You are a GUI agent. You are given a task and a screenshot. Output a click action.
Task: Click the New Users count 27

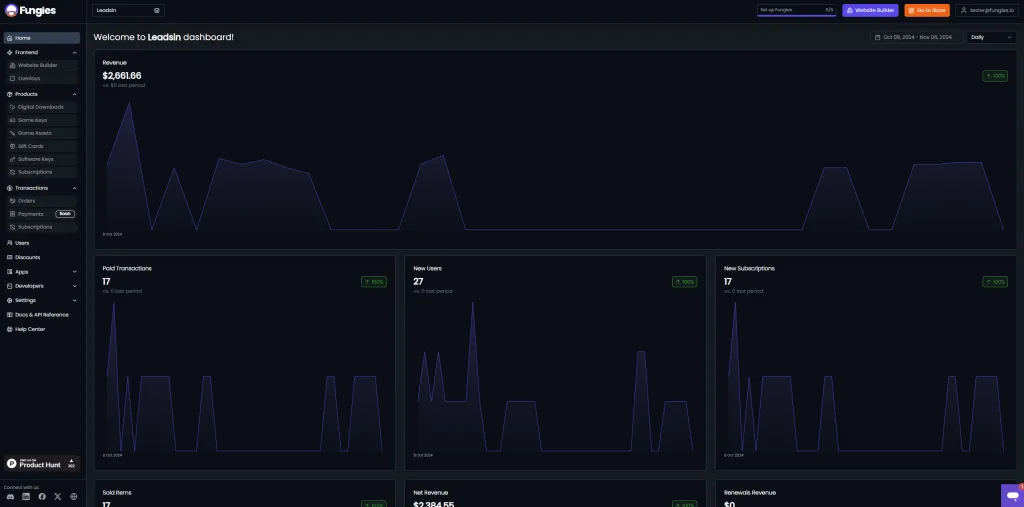[419, 282]
